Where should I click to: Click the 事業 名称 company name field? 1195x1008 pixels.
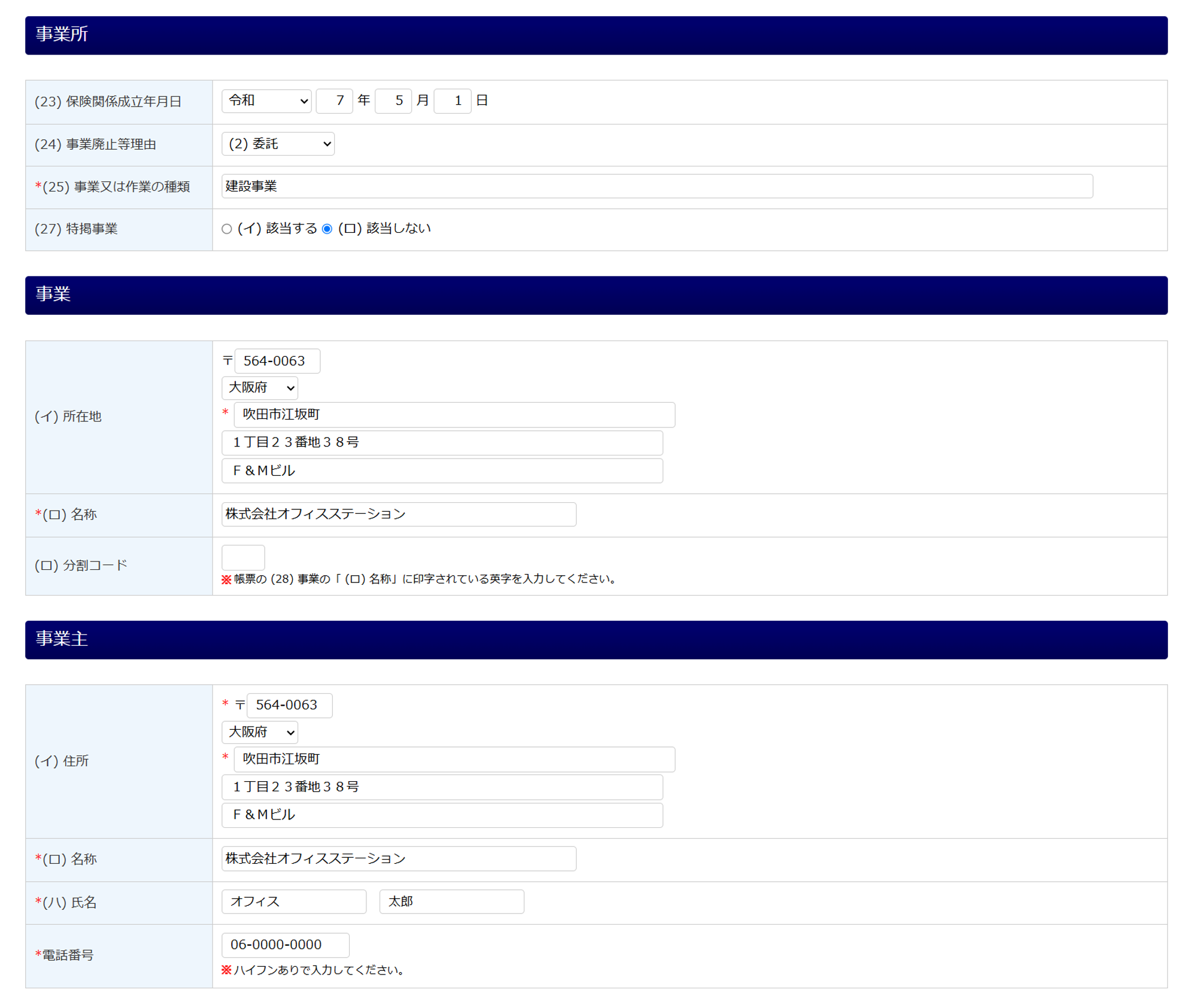pyautogui.click(x=398, y=514)
